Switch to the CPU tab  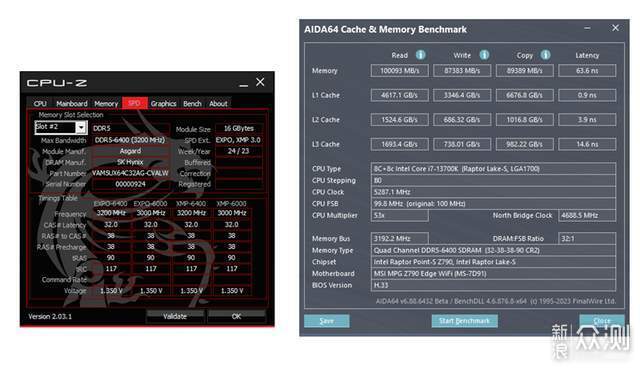[40, 103]
